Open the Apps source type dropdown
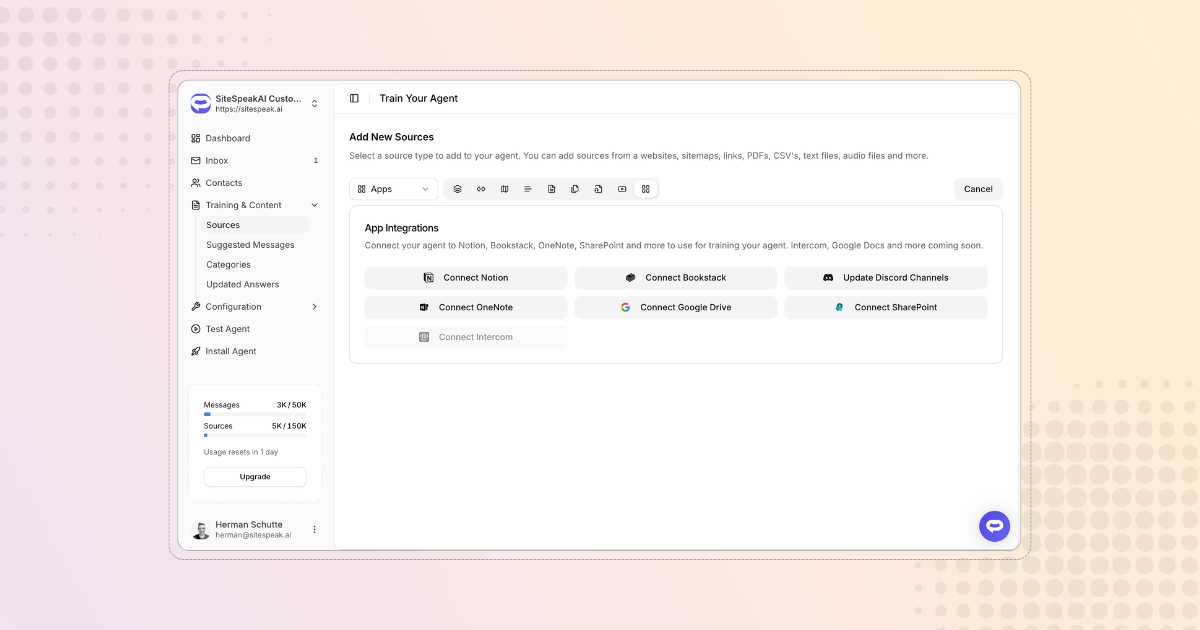 [x=393, y=189]
